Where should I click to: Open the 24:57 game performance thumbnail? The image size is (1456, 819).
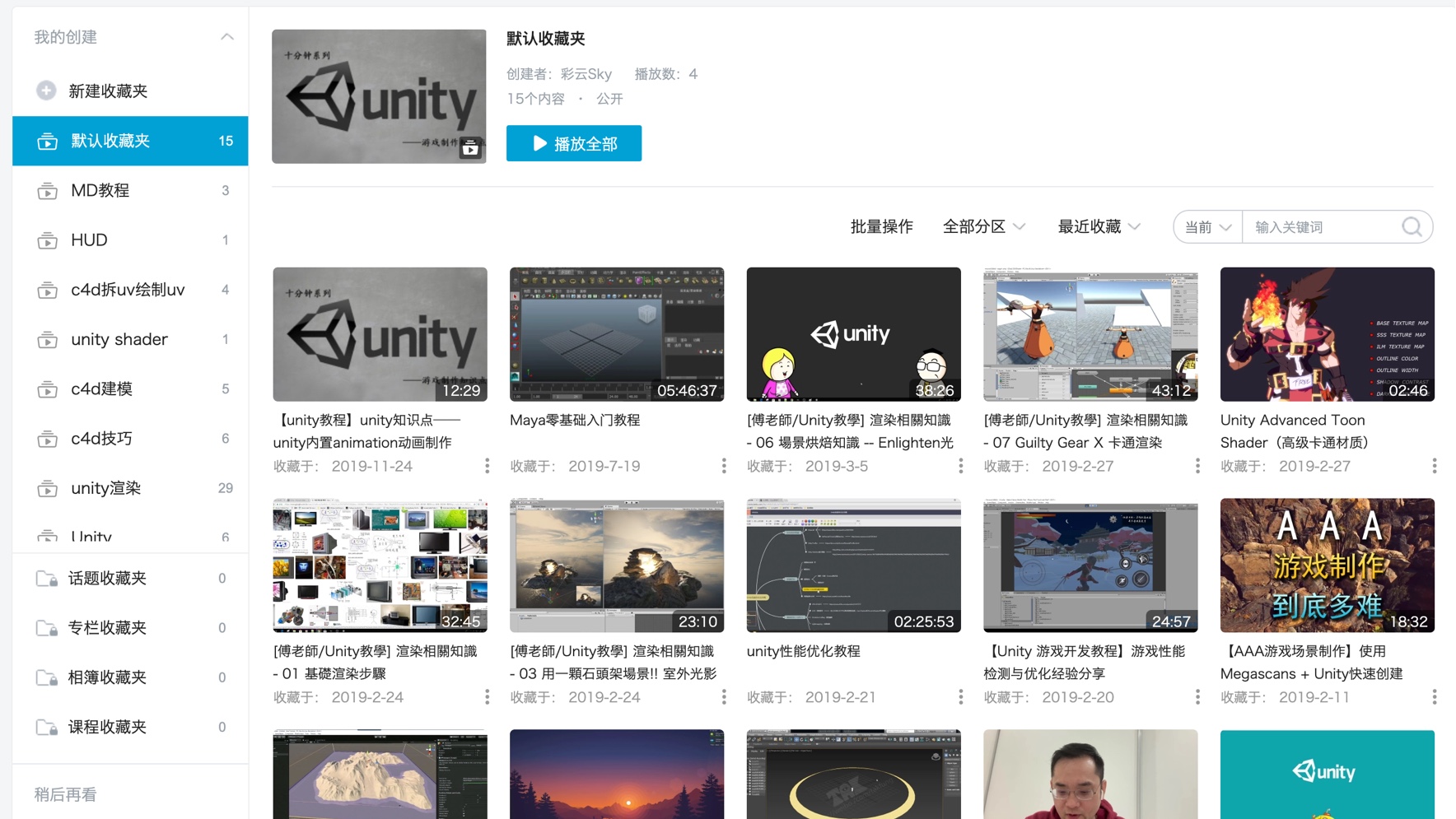1090,565
